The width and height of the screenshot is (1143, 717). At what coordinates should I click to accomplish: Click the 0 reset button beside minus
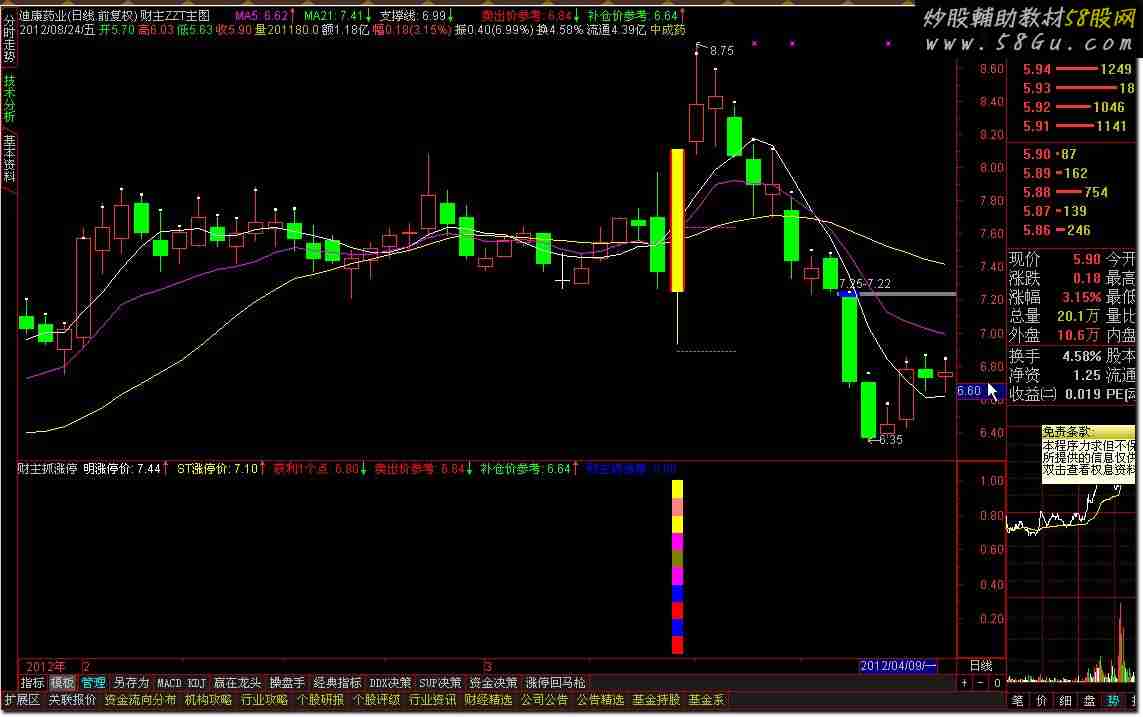(x=996, y=683)
